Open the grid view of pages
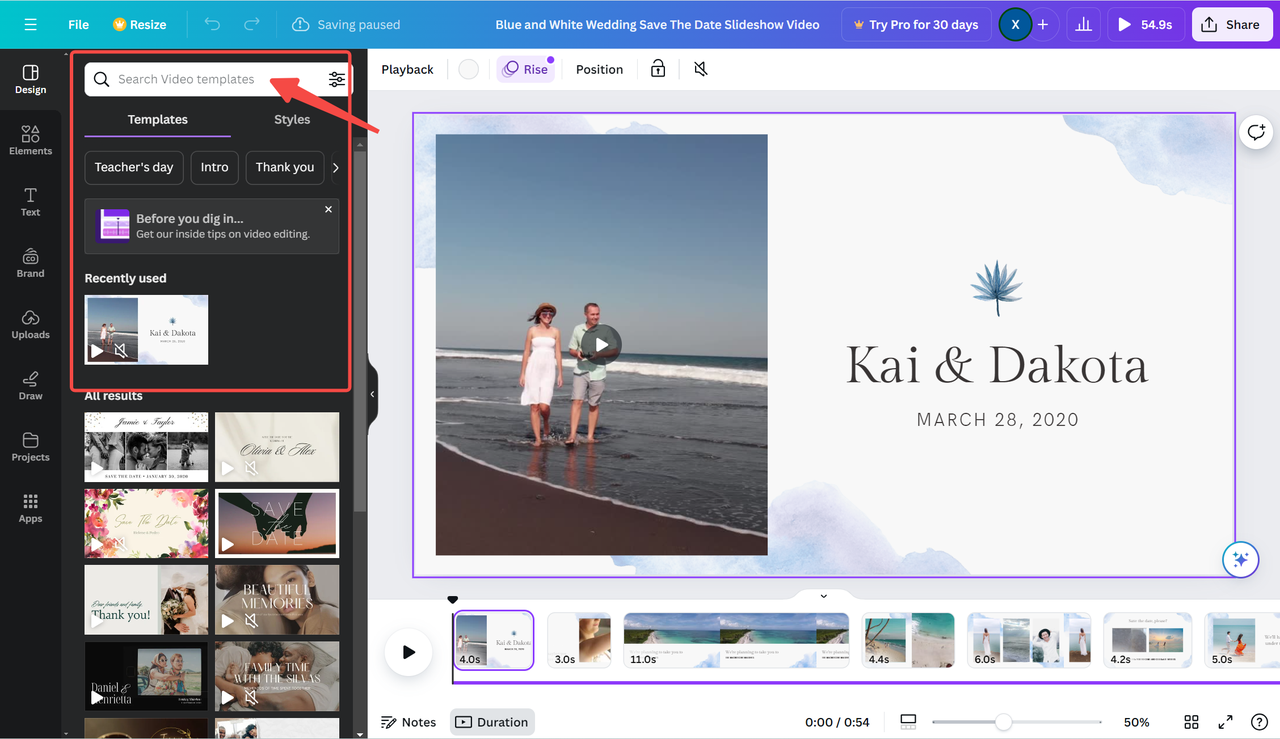 [1190, 721]
